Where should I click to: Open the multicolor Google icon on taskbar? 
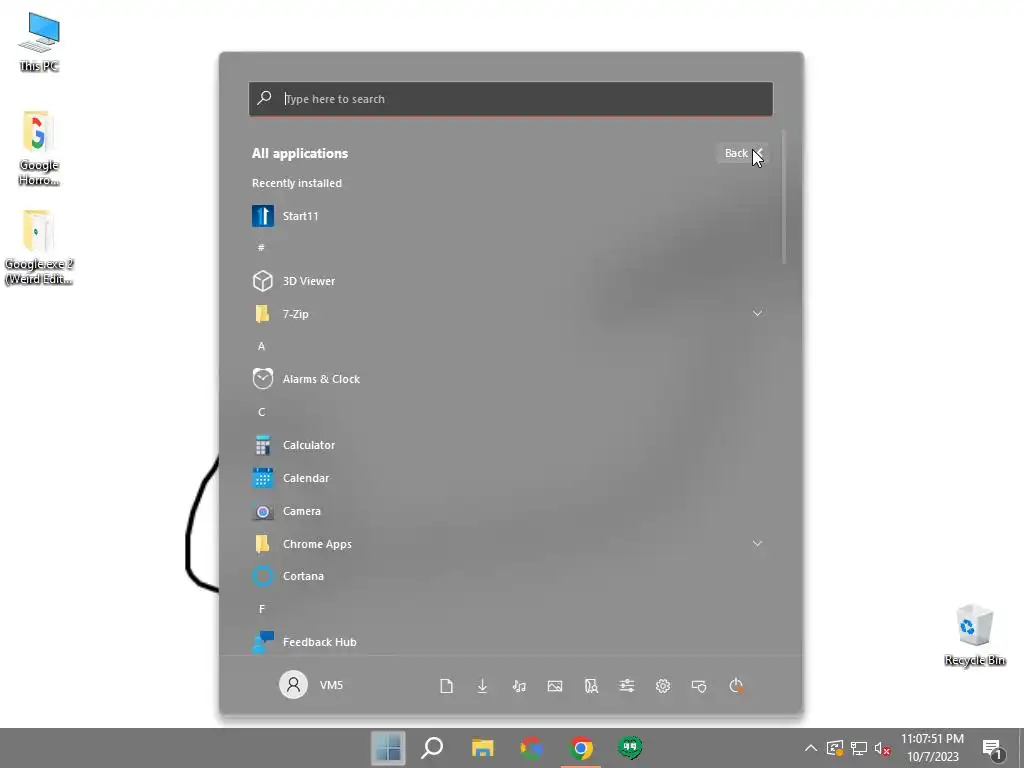pos(531,748)
